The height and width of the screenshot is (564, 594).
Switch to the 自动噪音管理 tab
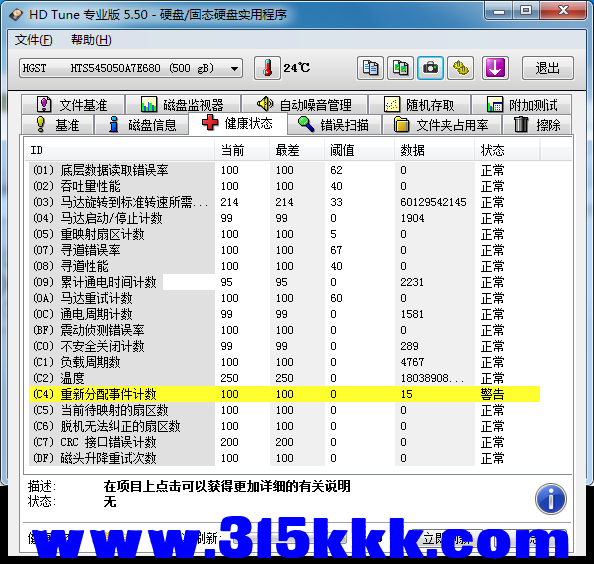coord(304,105)
